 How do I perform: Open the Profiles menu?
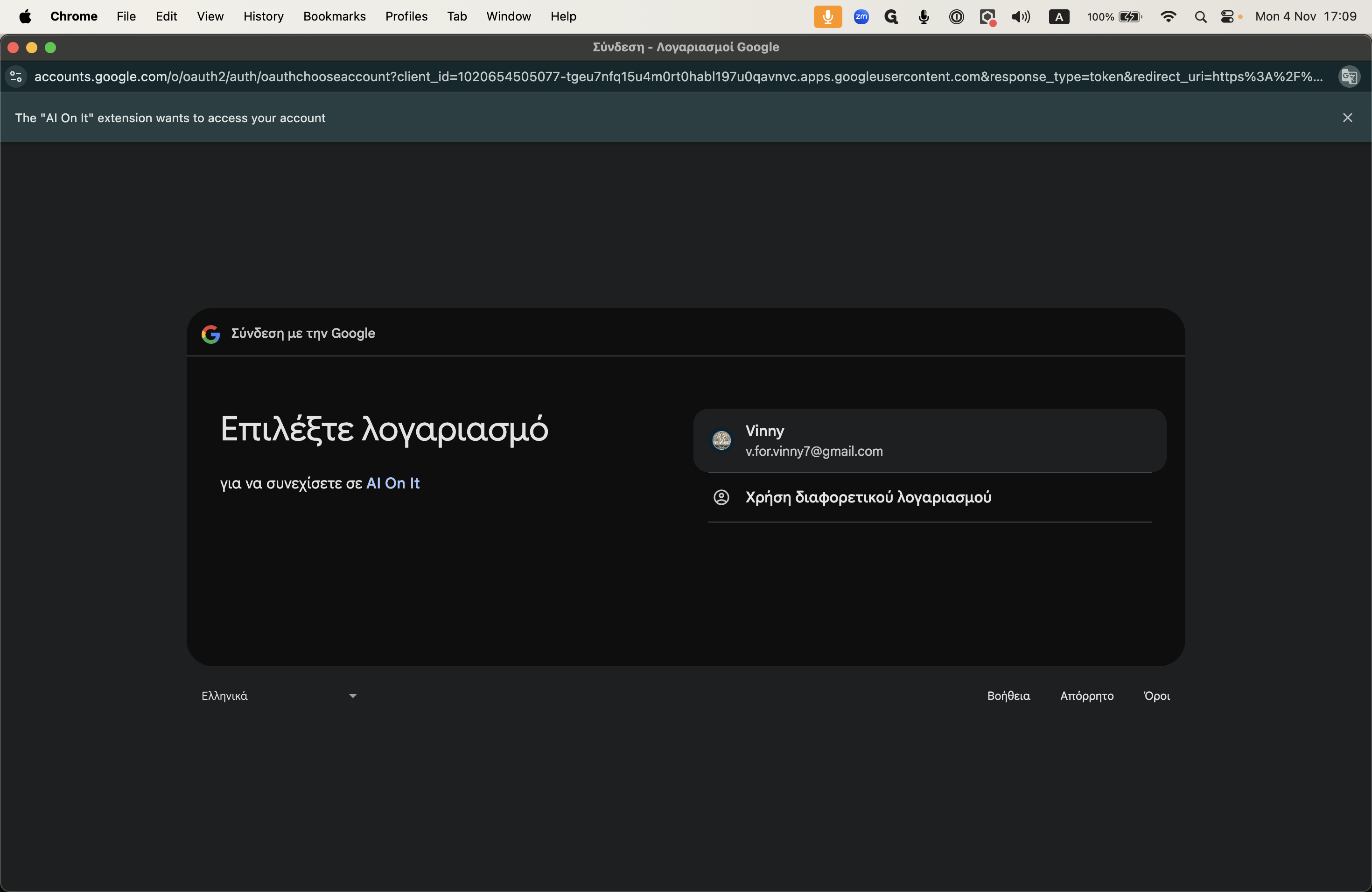406,16
